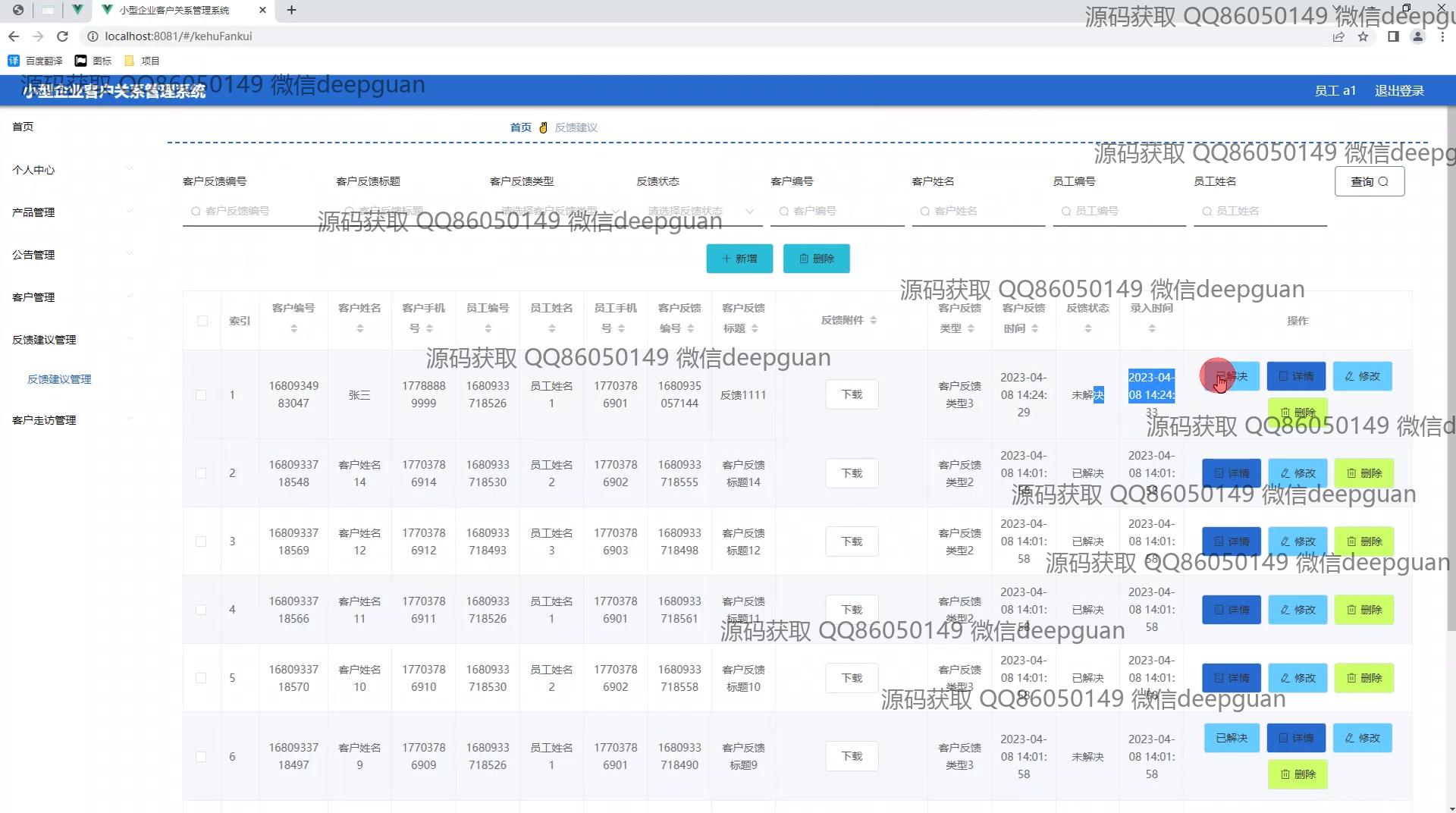1456x813 pixels.
Task: Click sort arrows on 录入时间 column header
Action: click(1151, 328)
